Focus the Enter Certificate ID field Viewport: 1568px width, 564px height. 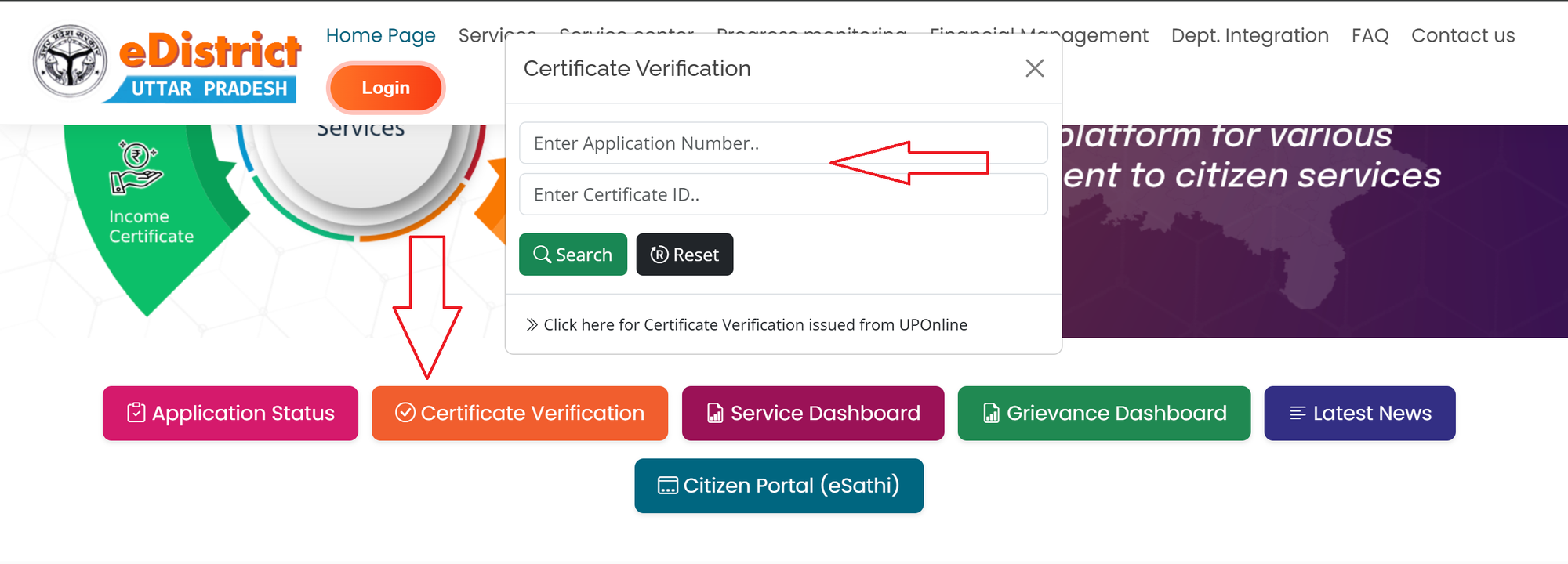click(783, 194)
